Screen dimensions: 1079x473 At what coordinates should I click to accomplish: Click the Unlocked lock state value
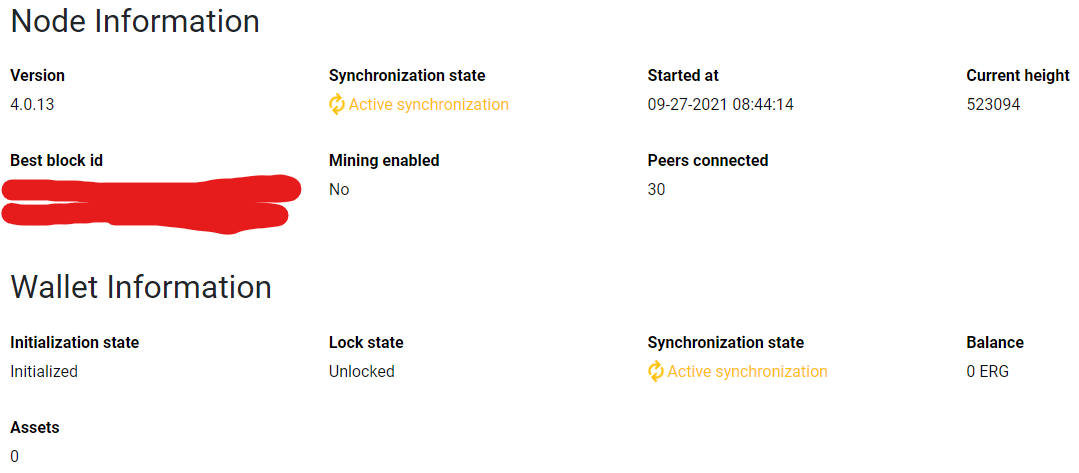[x=362, y=371]
